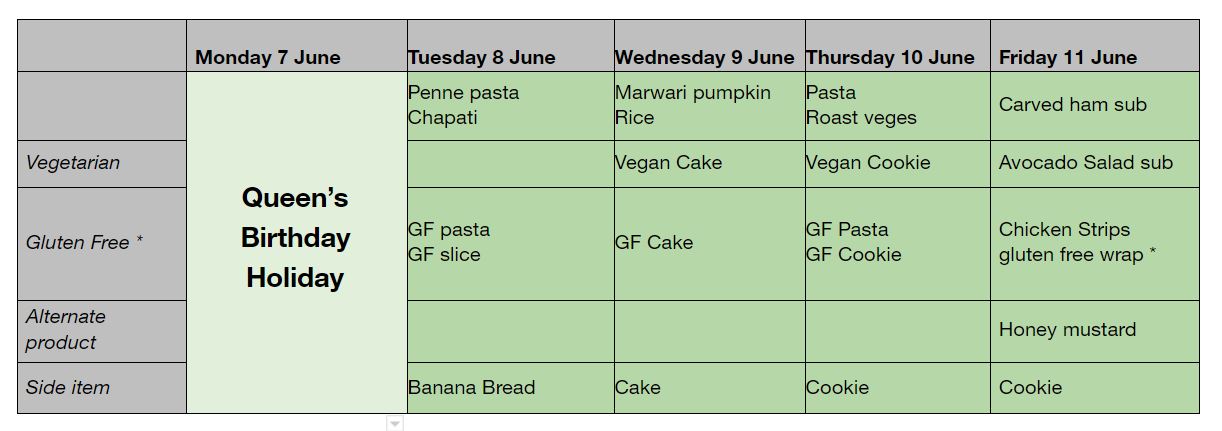The width and height of the screenshot is (1222, 431).
Task: Select the Friday 11 June header cell
Action: tap(1095, 46)
